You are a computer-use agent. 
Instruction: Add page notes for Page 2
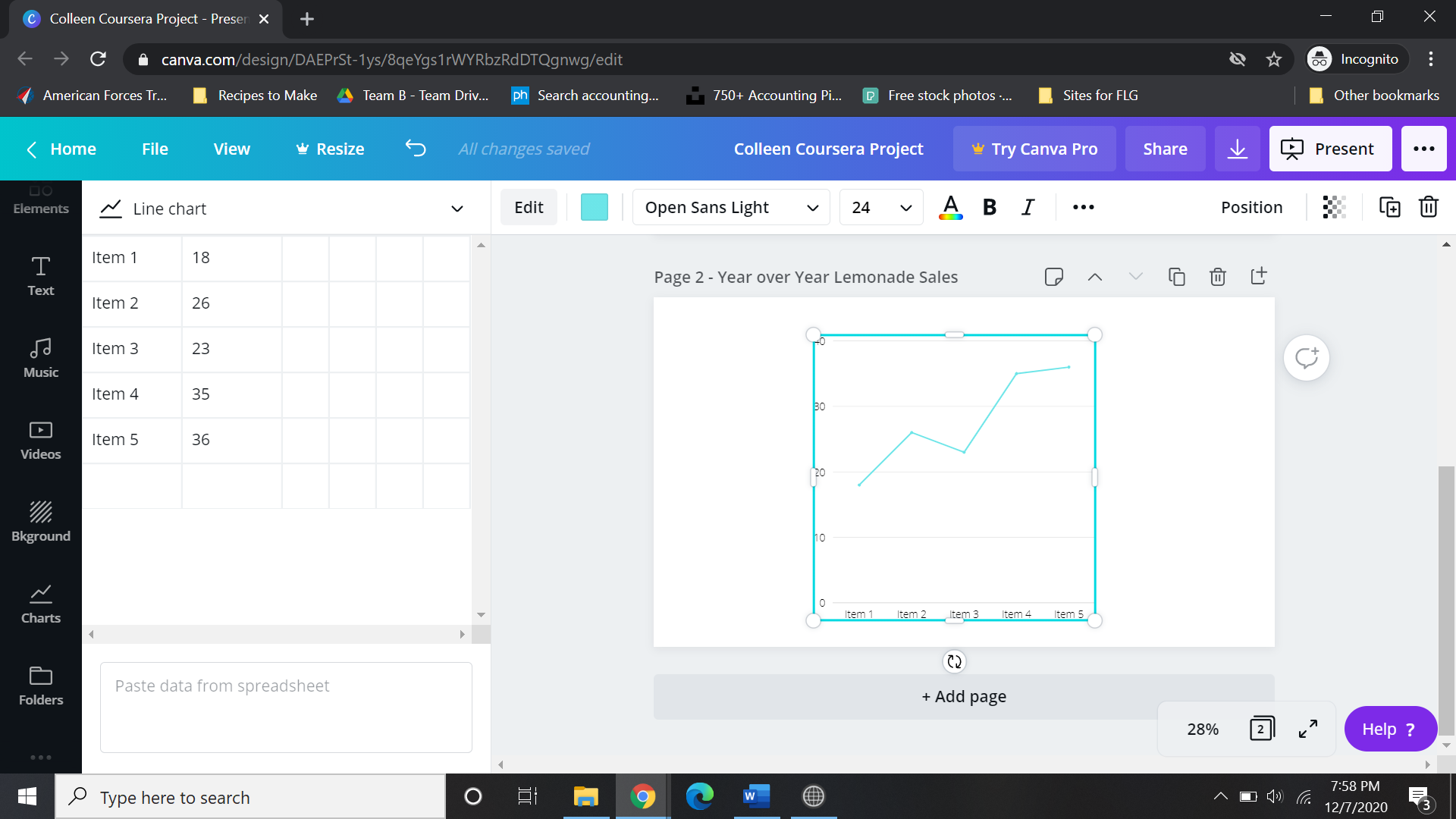coord(1053,277)
